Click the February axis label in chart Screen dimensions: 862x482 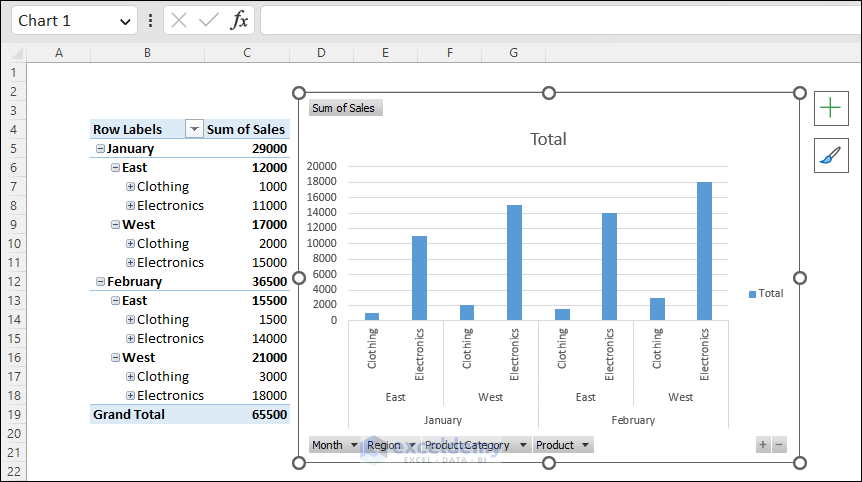[x=633, y=420]
